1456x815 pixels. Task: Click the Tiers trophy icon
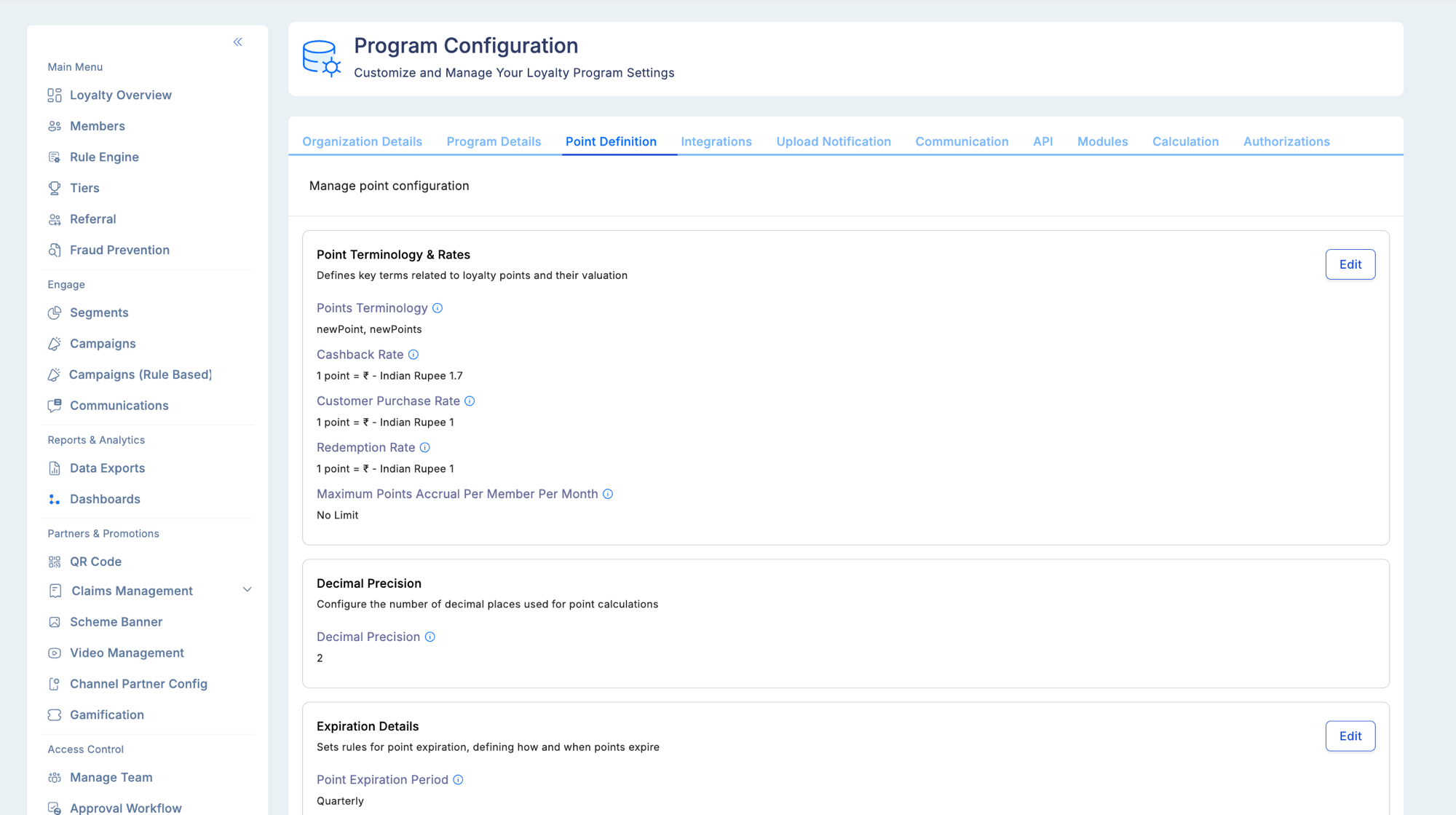pyautogui.click(x=55, y=188)
